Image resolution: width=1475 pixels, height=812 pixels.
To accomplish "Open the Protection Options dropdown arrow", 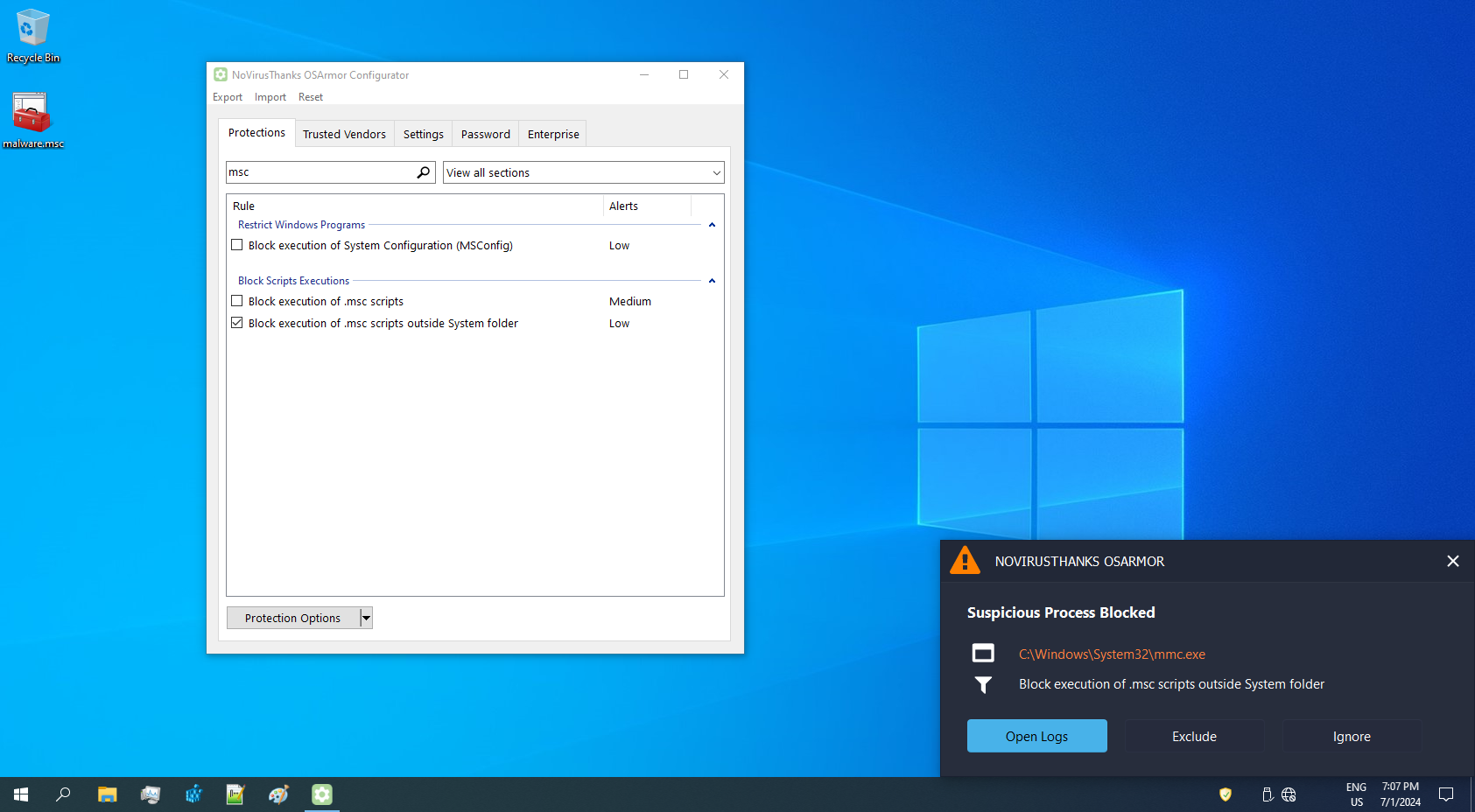I will point(366,618).
